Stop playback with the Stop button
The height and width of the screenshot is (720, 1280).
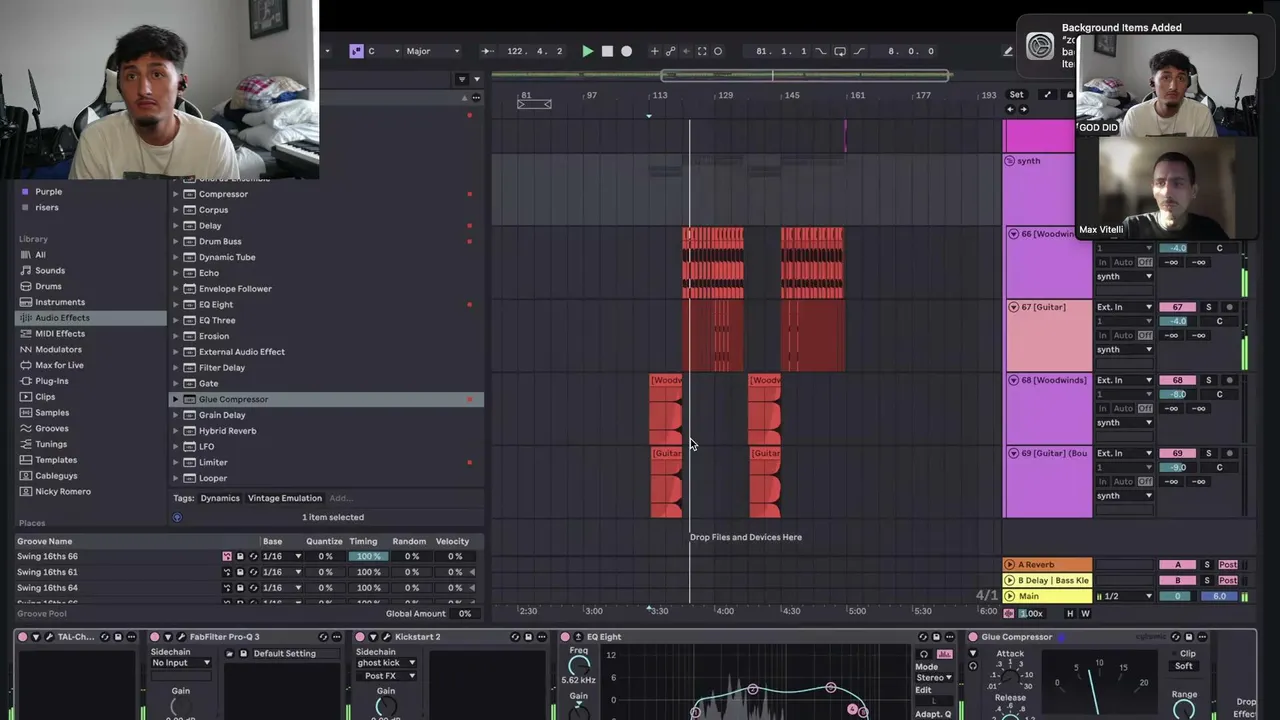tap(607, 51)
